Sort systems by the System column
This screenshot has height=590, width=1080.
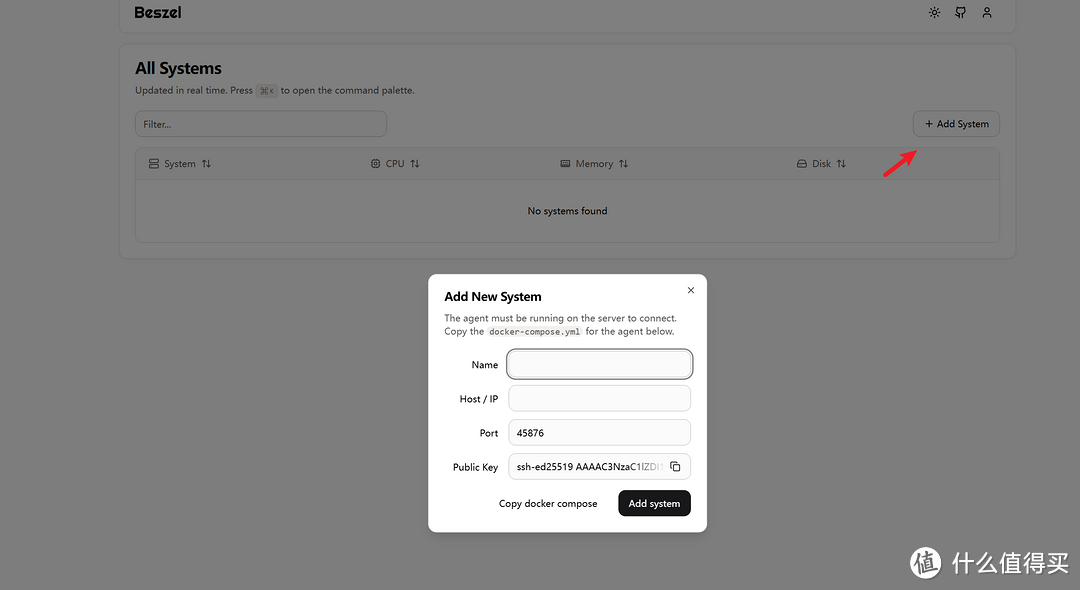[180, 164]
